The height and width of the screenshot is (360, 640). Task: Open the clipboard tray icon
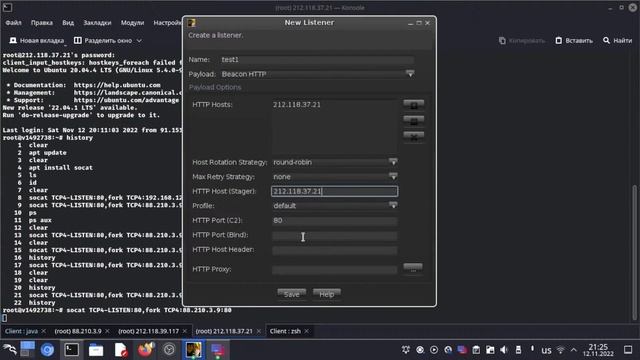[x=476, y=350]
